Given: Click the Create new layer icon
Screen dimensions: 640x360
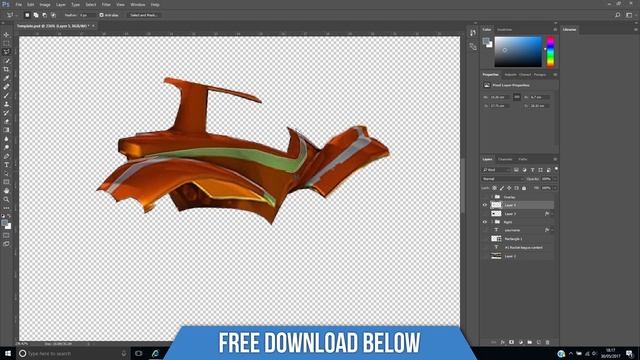Looking at the screenshot, I should pos(538,342).
